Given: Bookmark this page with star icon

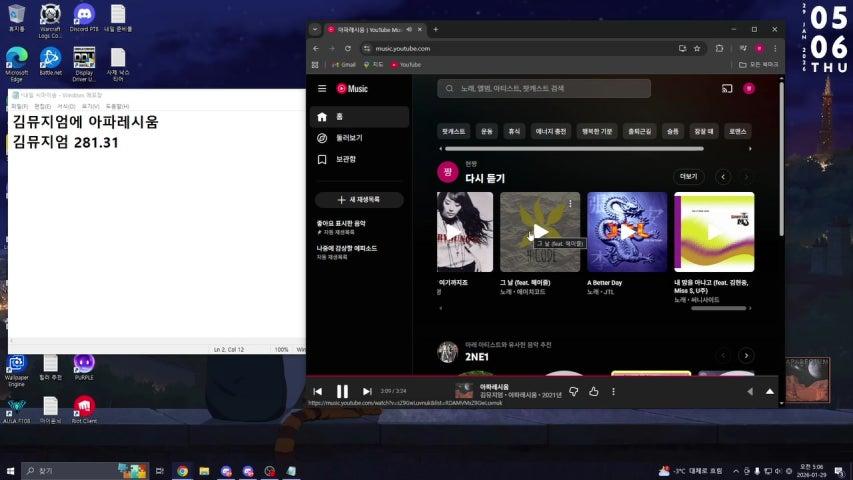Looking at the screenshot, I should point(697,48).
